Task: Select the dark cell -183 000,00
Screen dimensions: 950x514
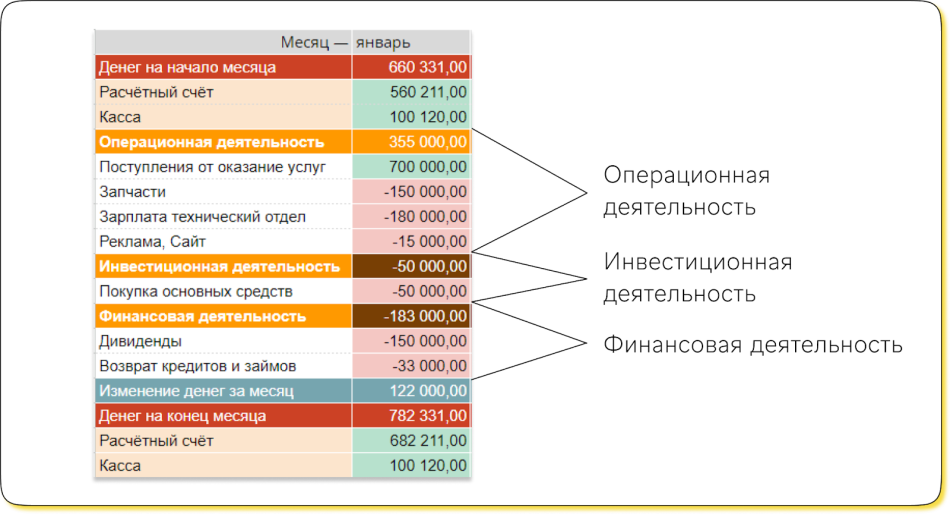Action: (411, 316)
